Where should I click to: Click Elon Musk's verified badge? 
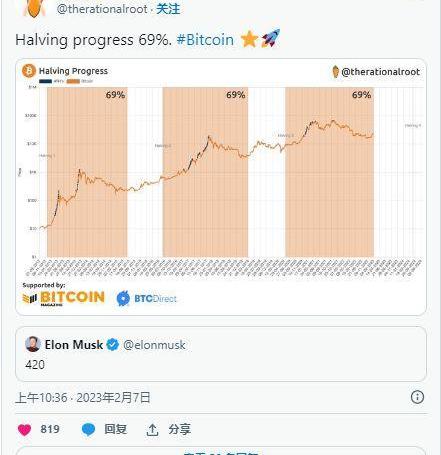tap(113, 345)
